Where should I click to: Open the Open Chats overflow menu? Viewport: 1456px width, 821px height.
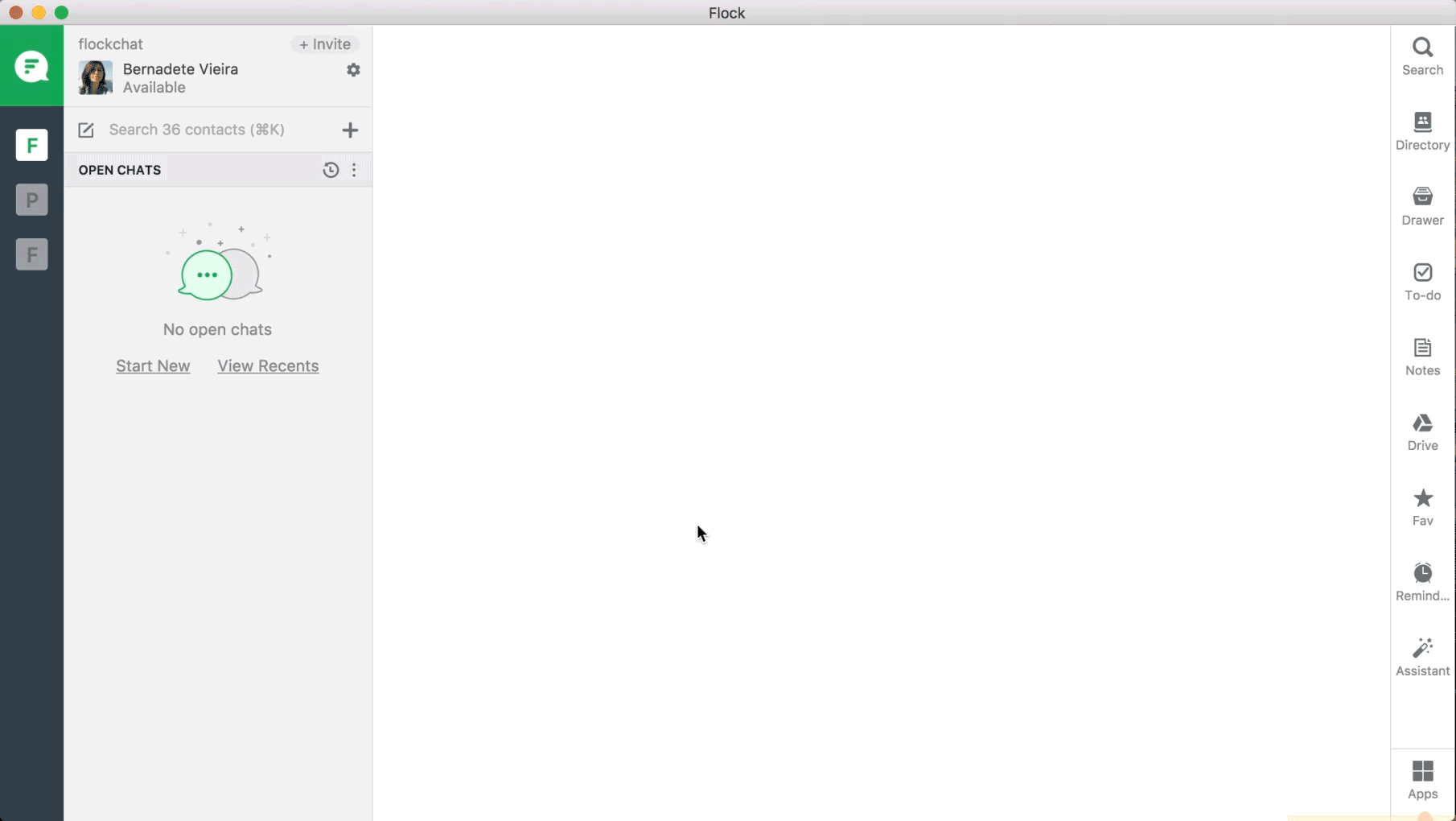point(355,170)
